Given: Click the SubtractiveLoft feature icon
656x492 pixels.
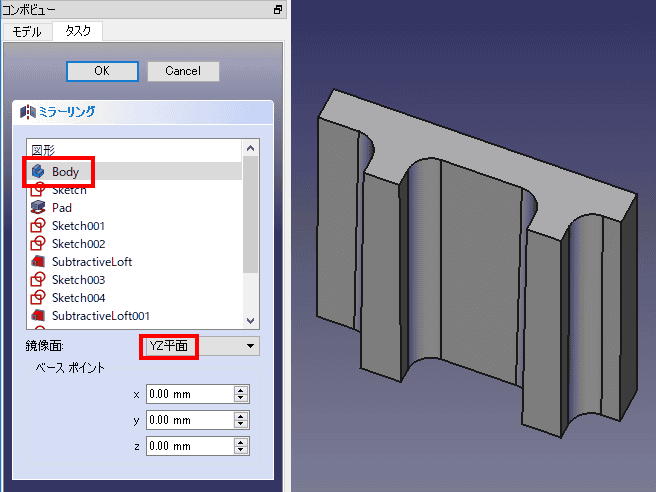Looking at the screenshot, I should tap(38, 261).
